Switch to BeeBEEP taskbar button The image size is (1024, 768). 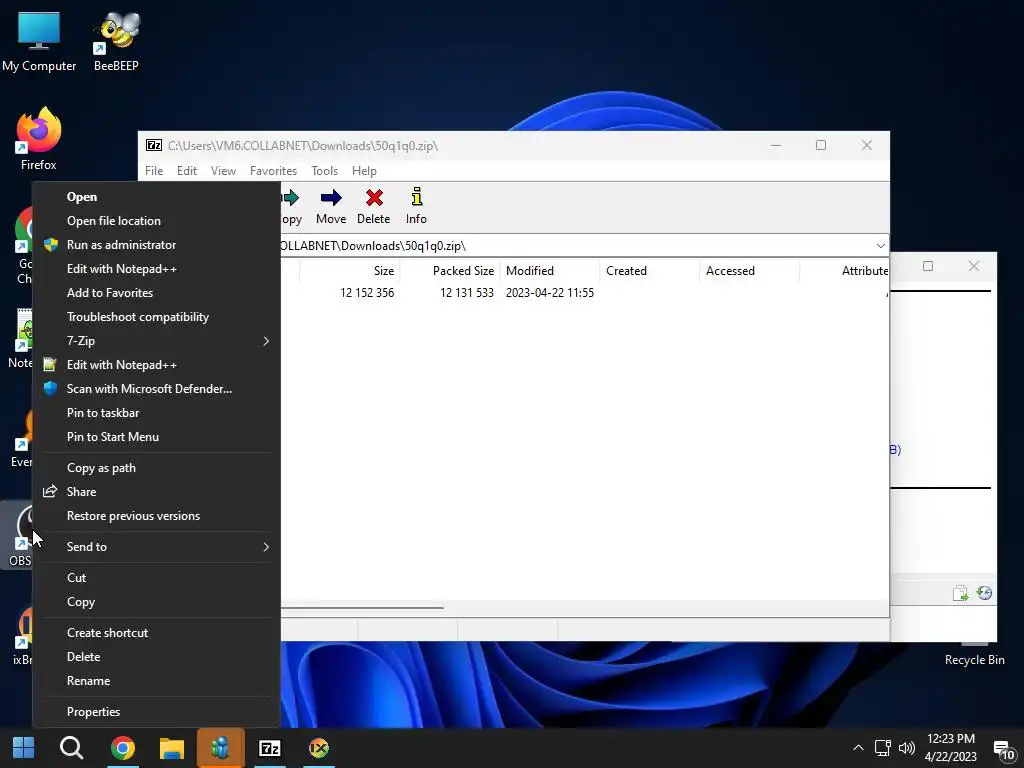pyautogui.click(x=221, y=748)
